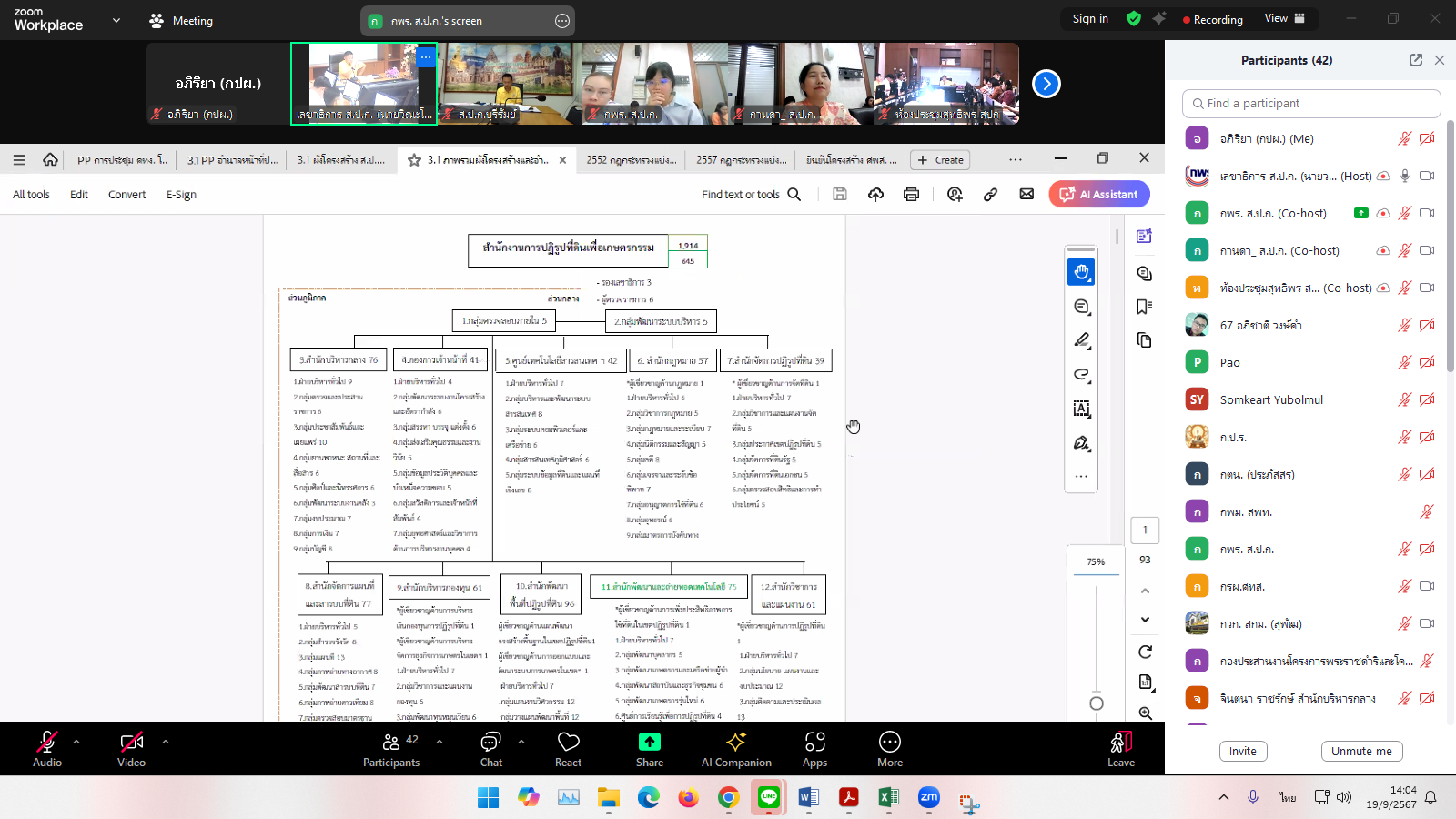The image size is (1456, 819).
Task: Open the page display fit options
Action: (x=1145, y=682)
